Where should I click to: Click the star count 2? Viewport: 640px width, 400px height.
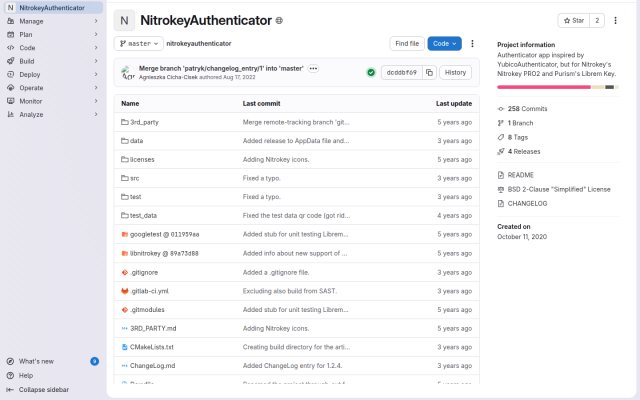(x=597, y=20)
